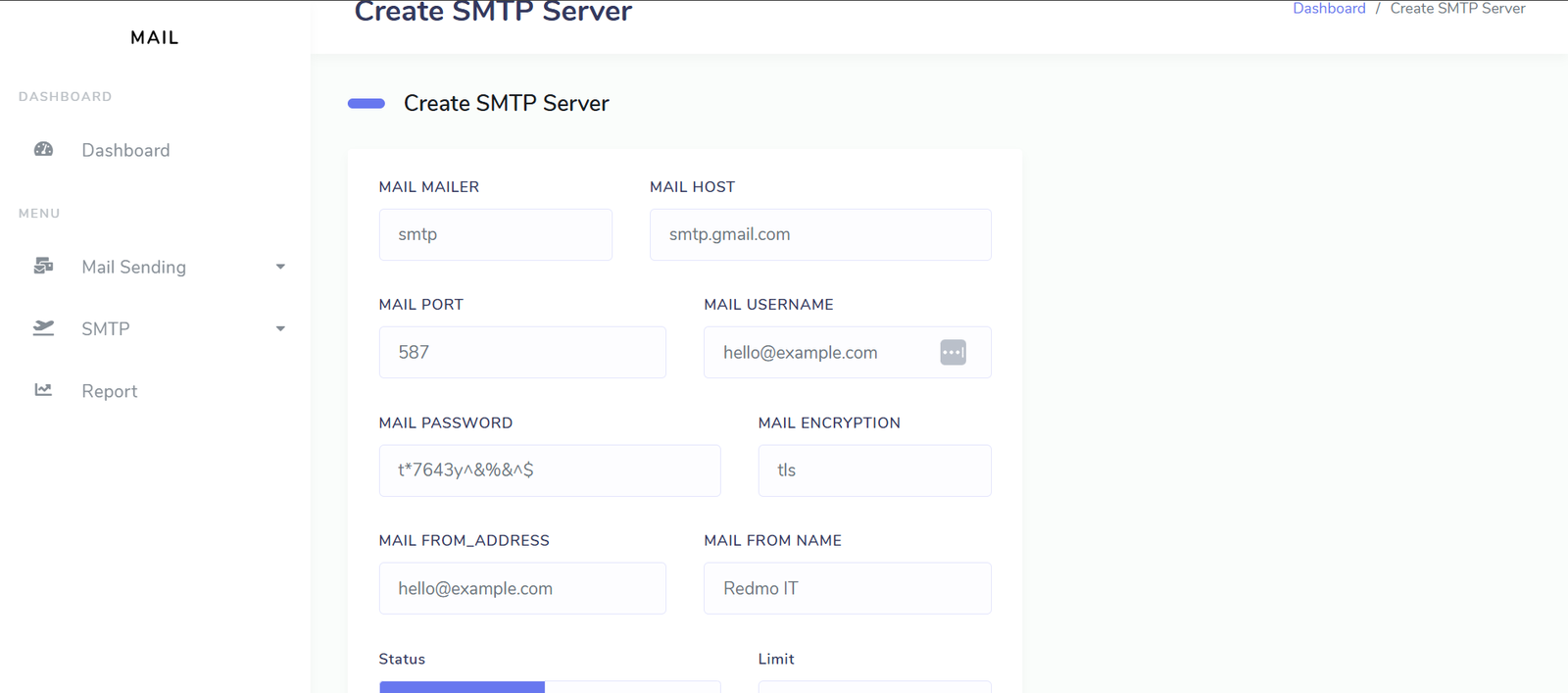Select the highlighted blue Status option
The height and width of the screenshot is (693, 1568).
[x=462, y=686]
